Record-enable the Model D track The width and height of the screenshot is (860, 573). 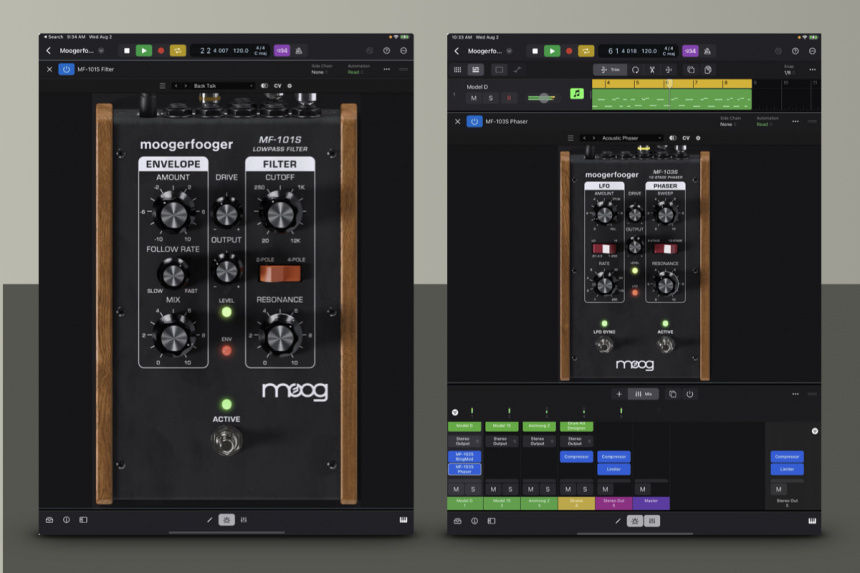(x=508, y=98)
